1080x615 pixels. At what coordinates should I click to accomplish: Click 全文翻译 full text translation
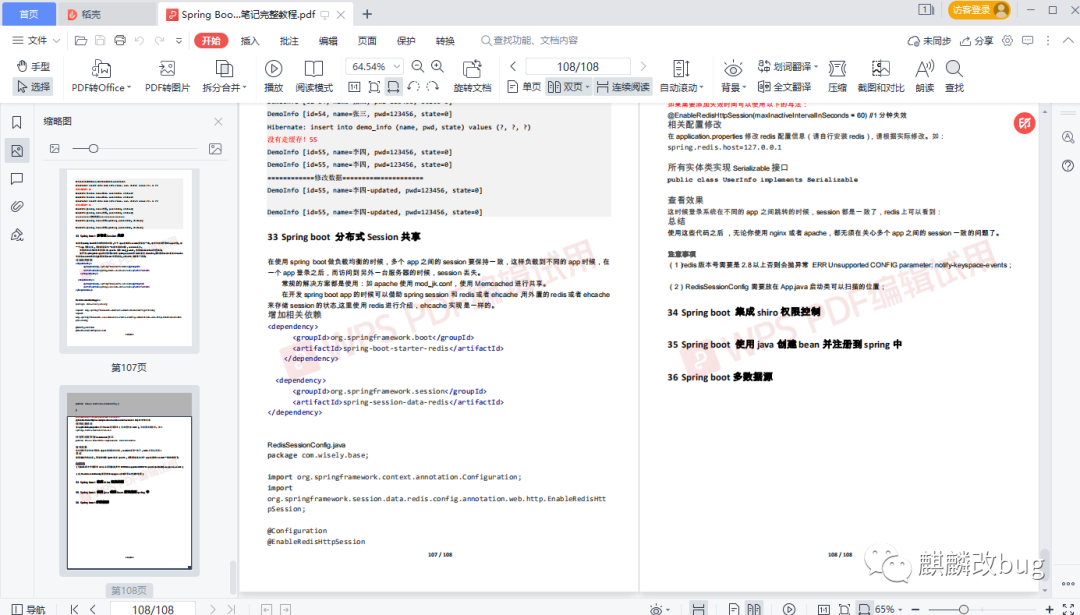[x=785, y=87]
